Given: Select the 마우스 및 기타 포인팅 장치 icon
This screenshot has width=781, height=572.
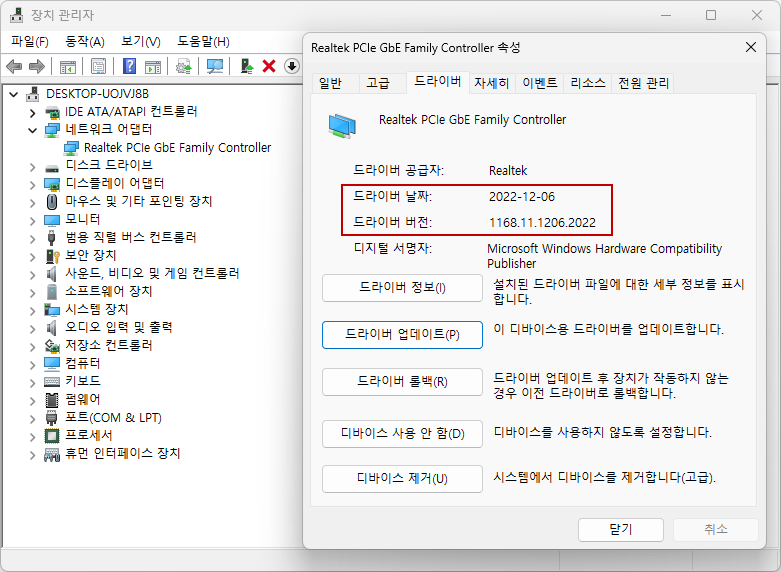Looking at the screenshot, I should click(x=52, y=202).
